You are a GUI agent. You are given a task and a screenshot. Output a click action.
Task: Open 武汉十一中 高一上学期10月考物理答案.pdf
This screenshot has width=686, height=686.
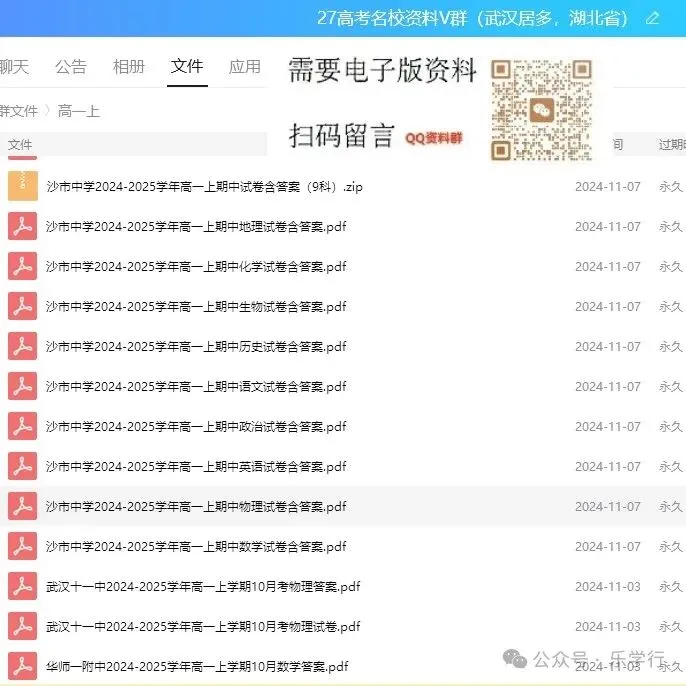(x=203, y=587)
